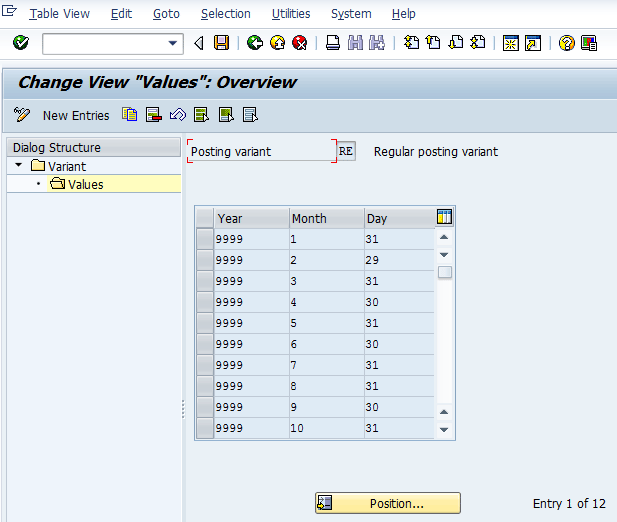Select the row for month 6
The image size is (617, 522).
pyautogui.click(x=205, y=343)
